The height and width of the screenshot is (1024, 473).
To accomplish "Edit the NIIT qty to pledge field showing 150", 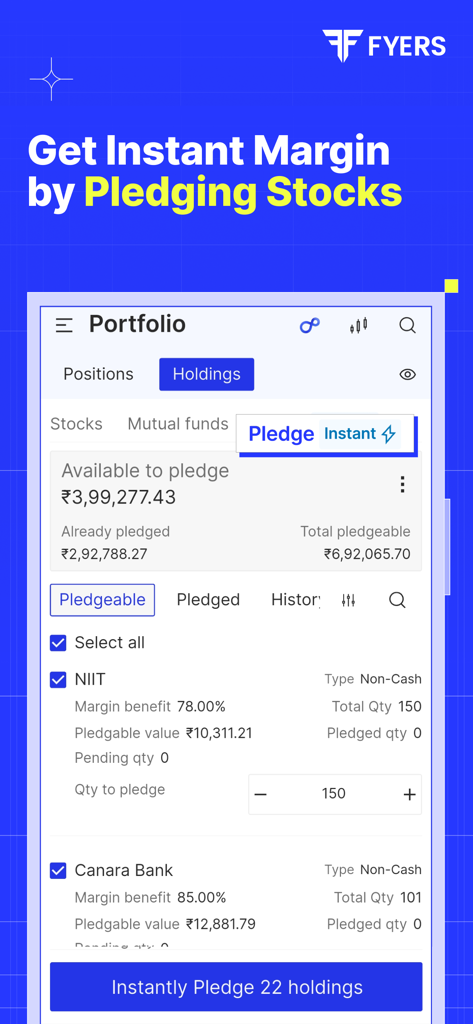I will [x=334, y=794].
